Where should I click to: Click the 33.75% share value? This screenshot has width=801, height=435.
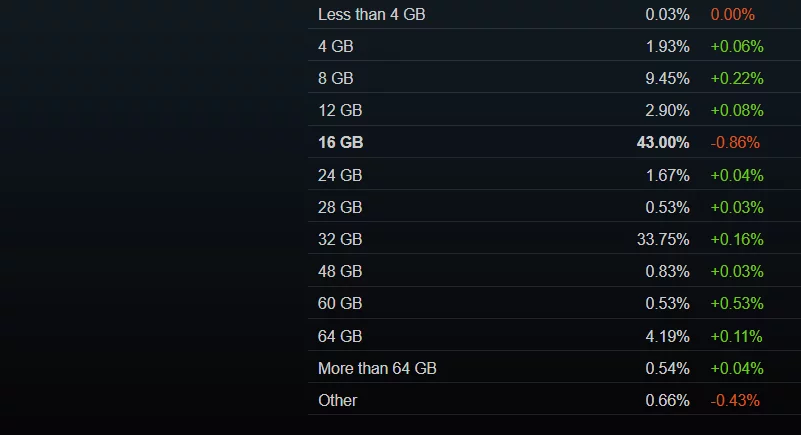click(663, 239)
